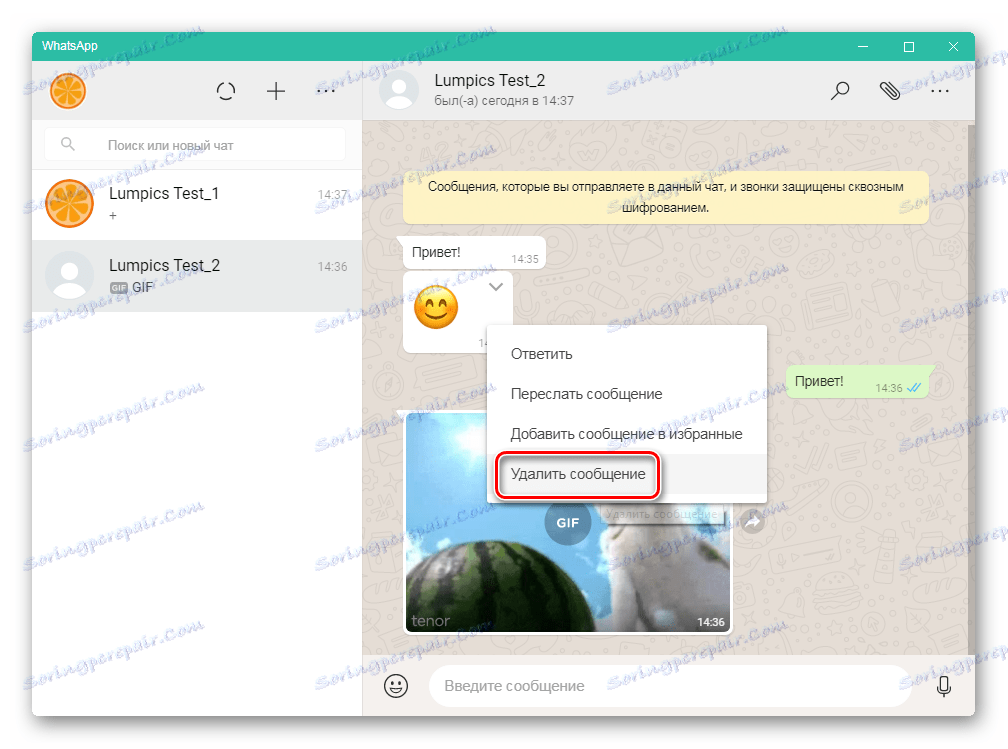Viewport: 1008px width, 749px height.
Task: Open the Status circle icon
Action: 226,91
